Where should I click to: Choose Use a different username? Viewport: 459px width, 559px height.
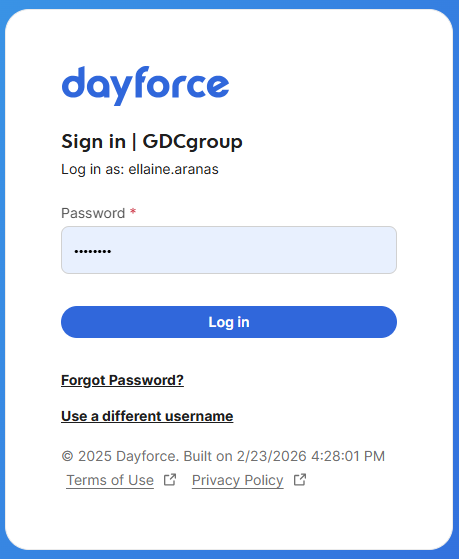point(147,416)
